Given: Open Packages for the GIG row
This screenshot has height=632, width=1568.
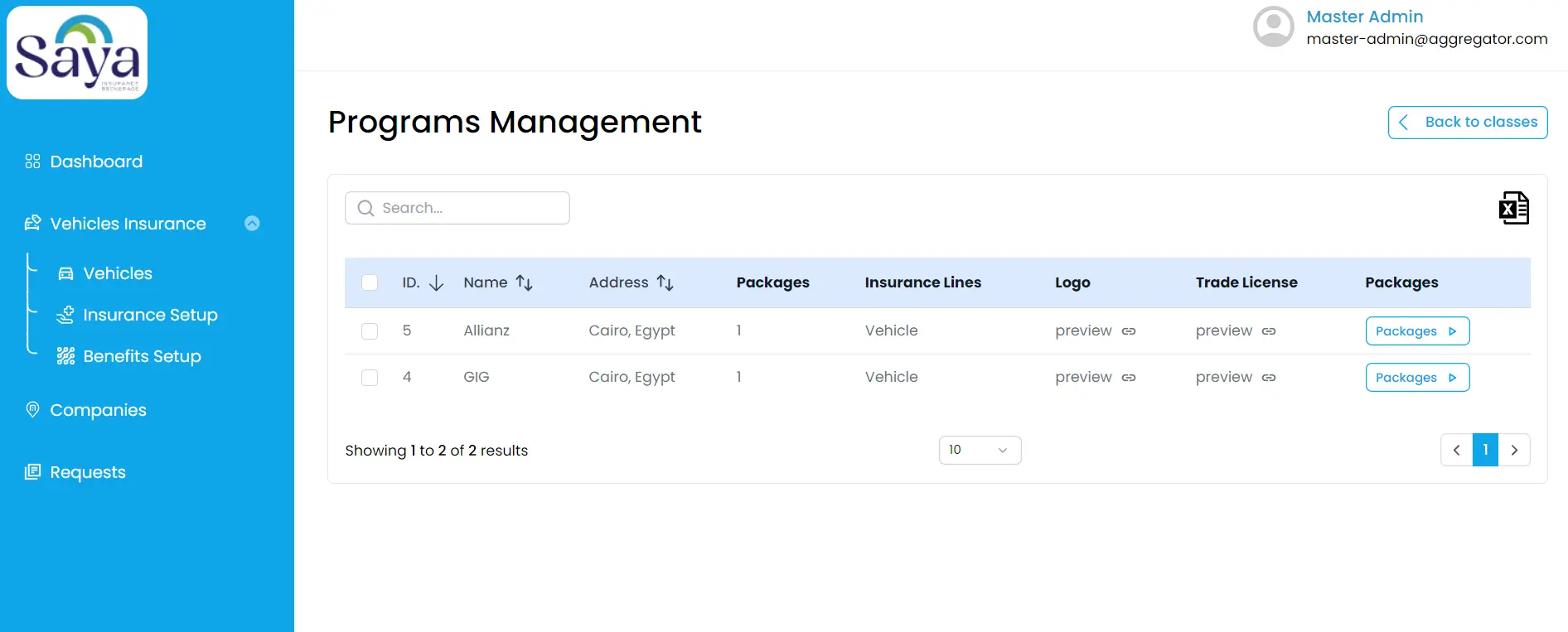Looking at the screenshot, I should 1417,378.
